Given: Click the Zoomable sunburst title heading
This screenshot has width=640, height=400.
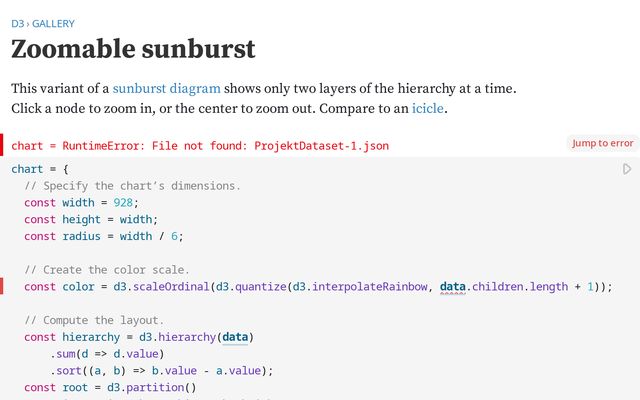Looking at the screenshot, I should pos(133,49).
